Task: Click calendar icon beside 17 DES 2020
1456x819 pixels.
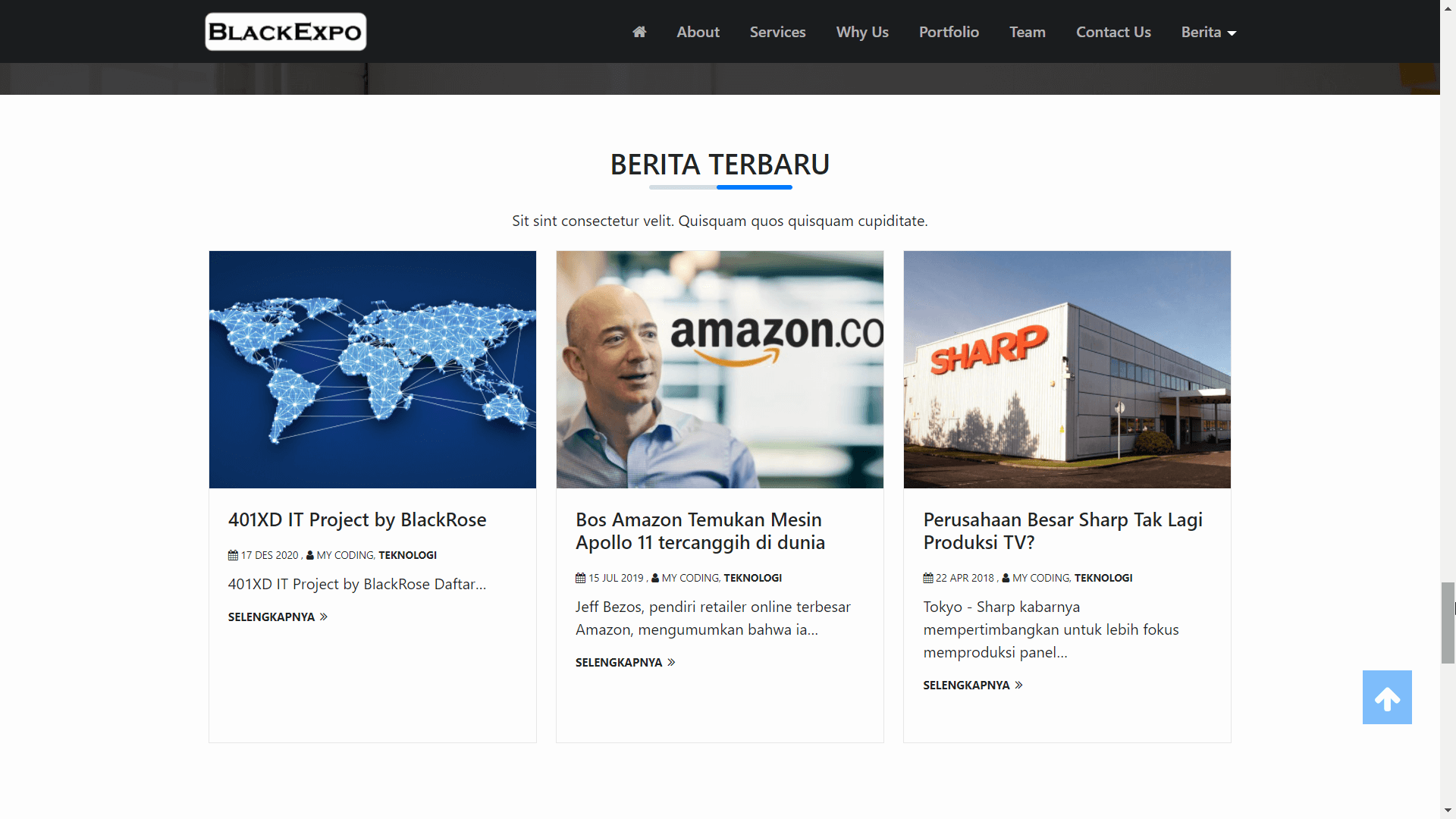Action: [233, 555]
